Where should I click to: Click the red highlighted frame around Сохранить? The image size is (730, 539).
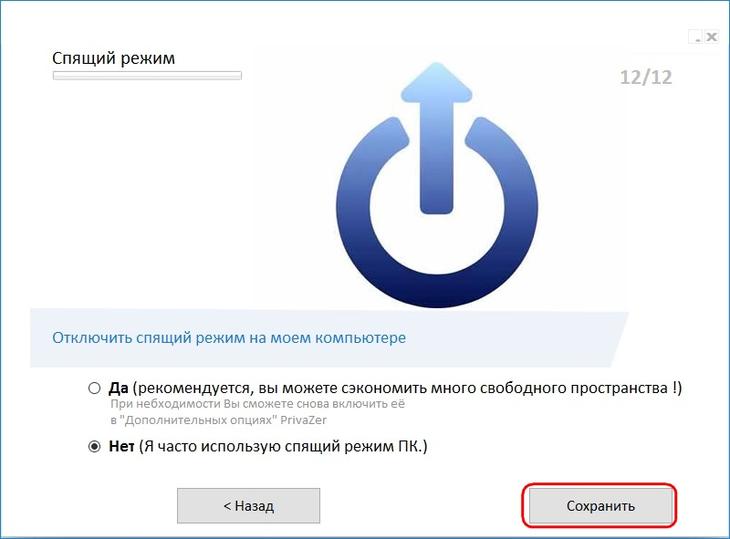599,505
